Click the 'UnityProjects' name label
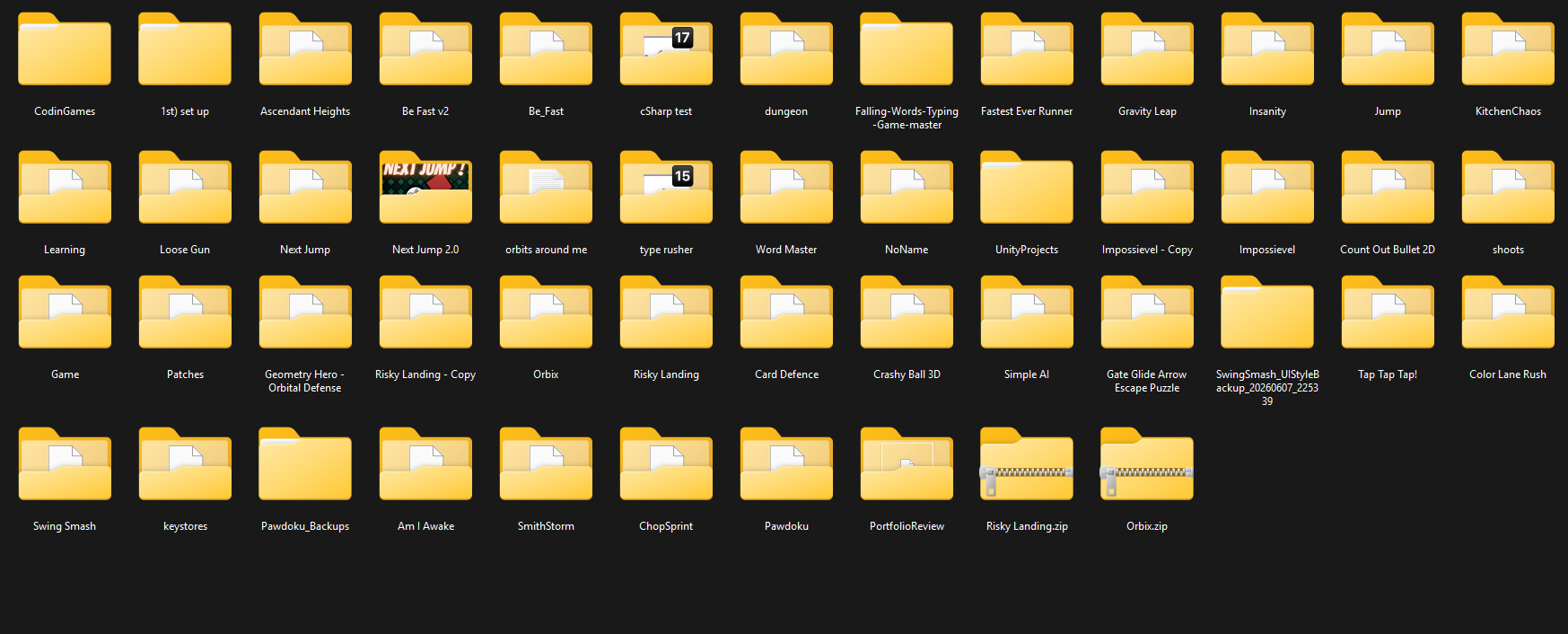Image resolution: width=1568 pixels, height=634 pixels. coord(1027,250)
